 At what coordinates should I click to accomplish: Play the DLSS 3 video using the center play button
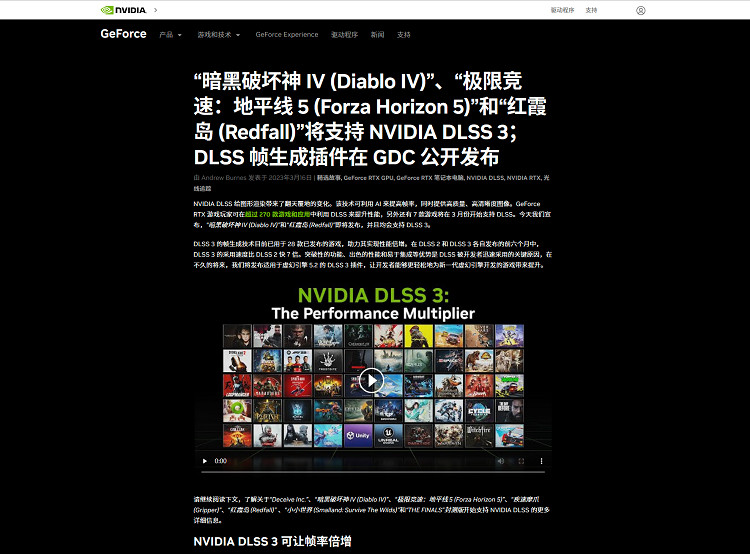click(371, 380)
